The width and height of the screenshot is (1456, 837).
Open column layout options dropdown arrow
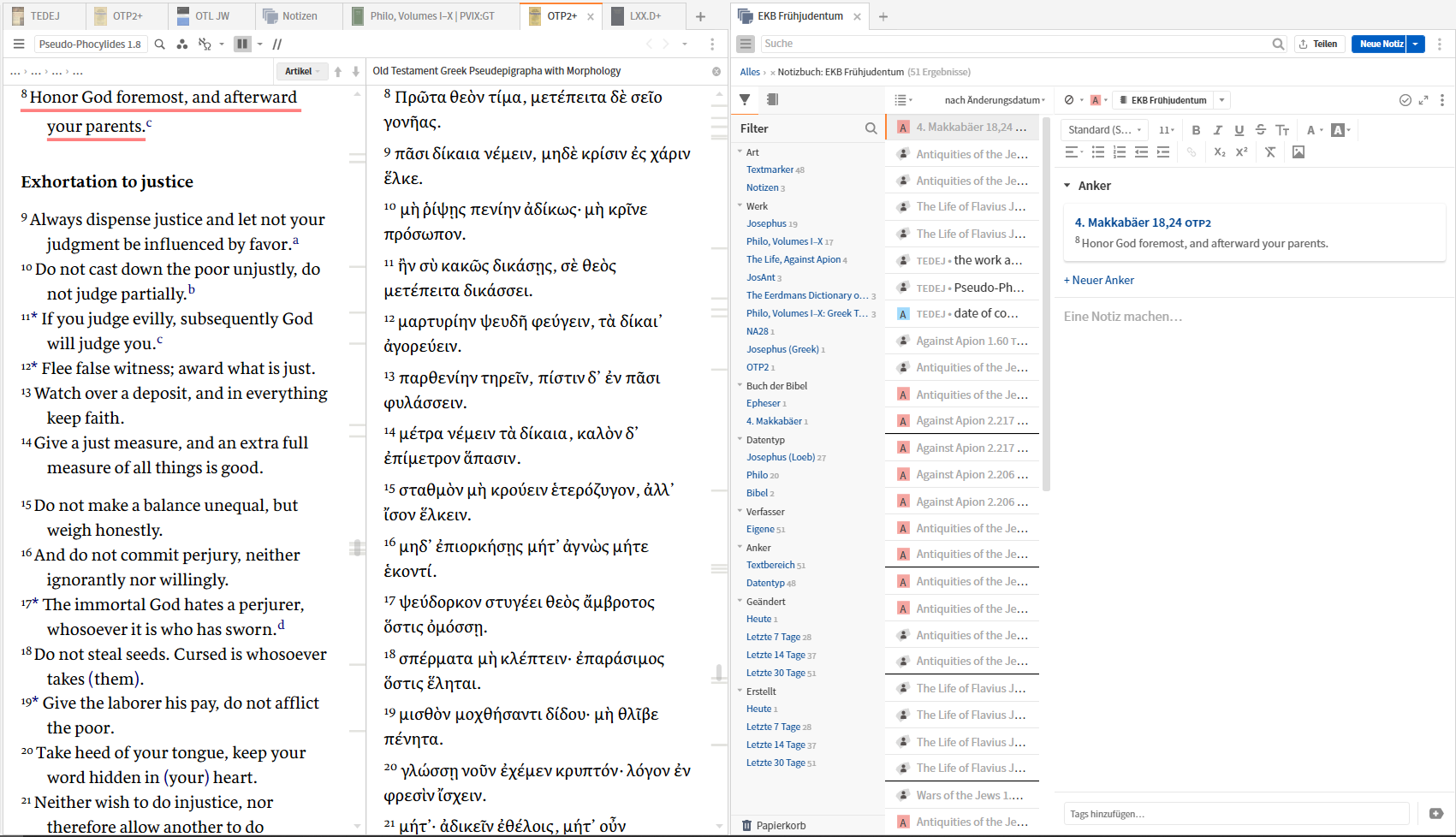point(259,44)
